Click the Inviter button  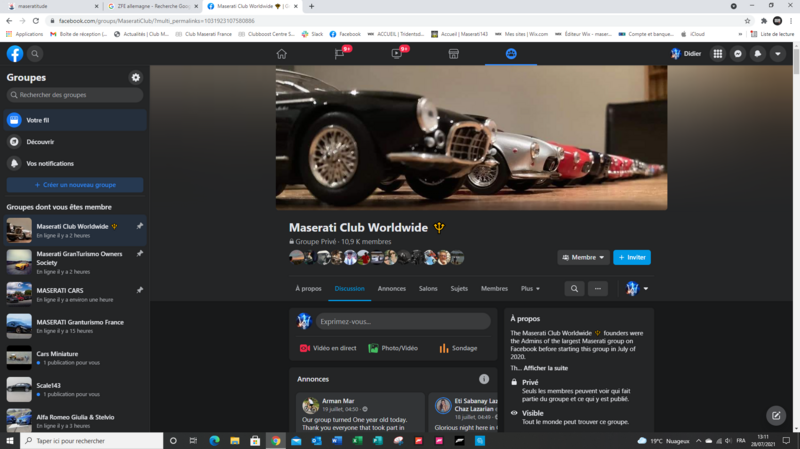coord(632,257)
